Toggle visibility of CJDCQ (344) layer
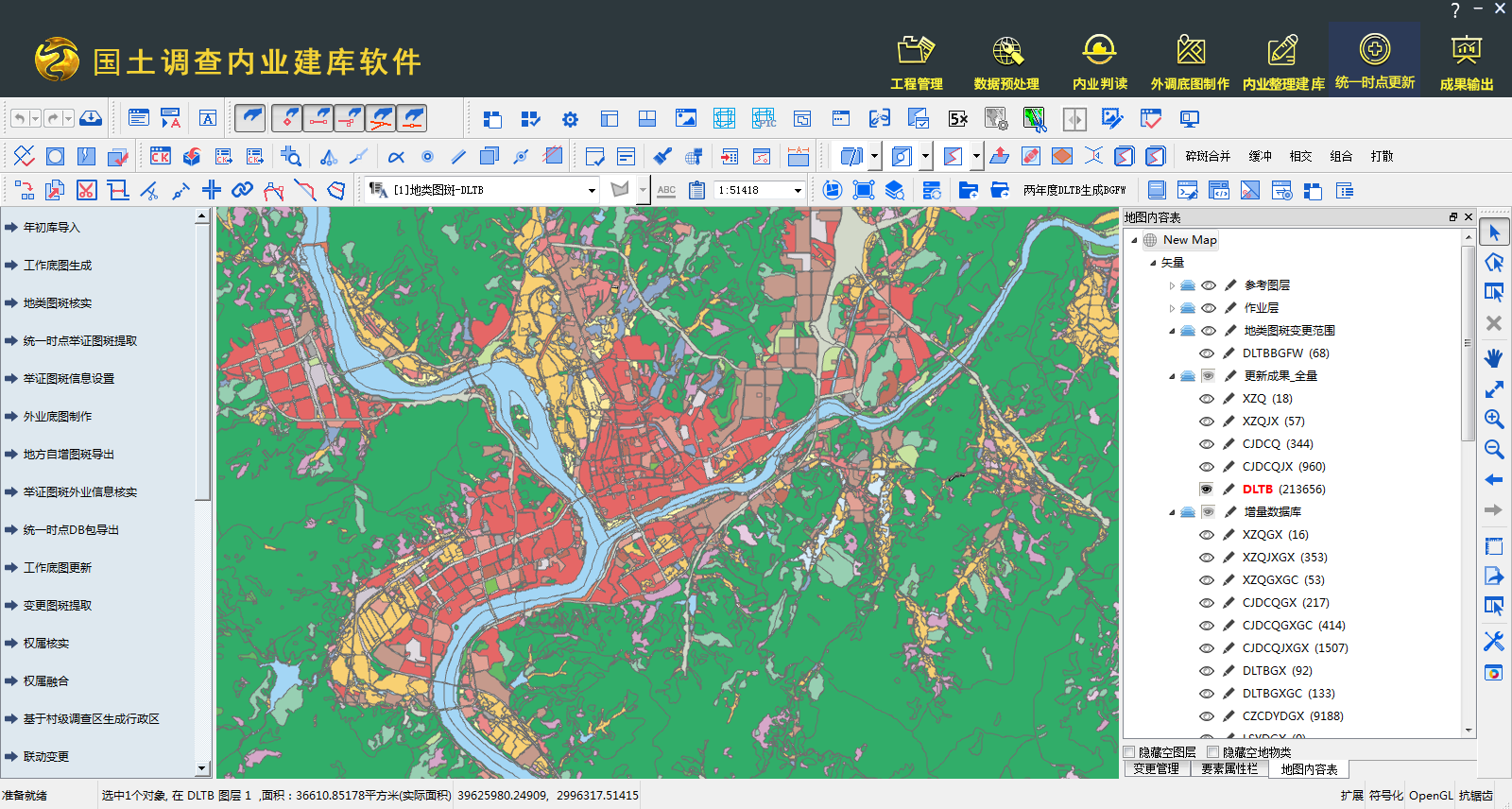 (1207, 443)
